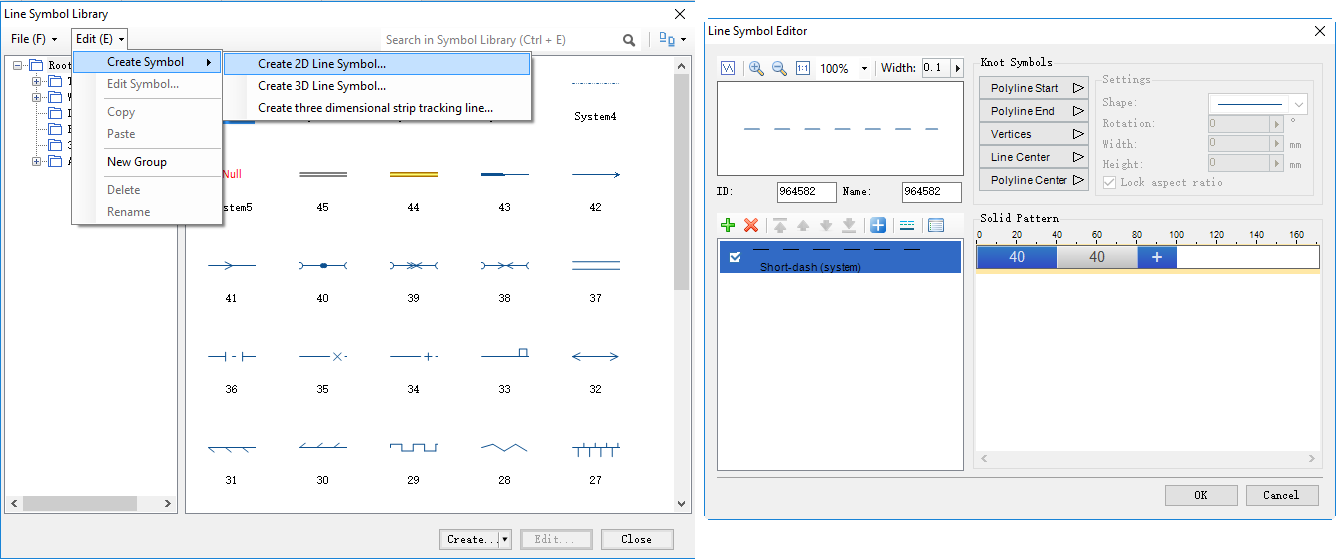Click the zoom out magnifier icon
Image resolution: width=1336 pixels, height=559 pixels.
[779, 68]
